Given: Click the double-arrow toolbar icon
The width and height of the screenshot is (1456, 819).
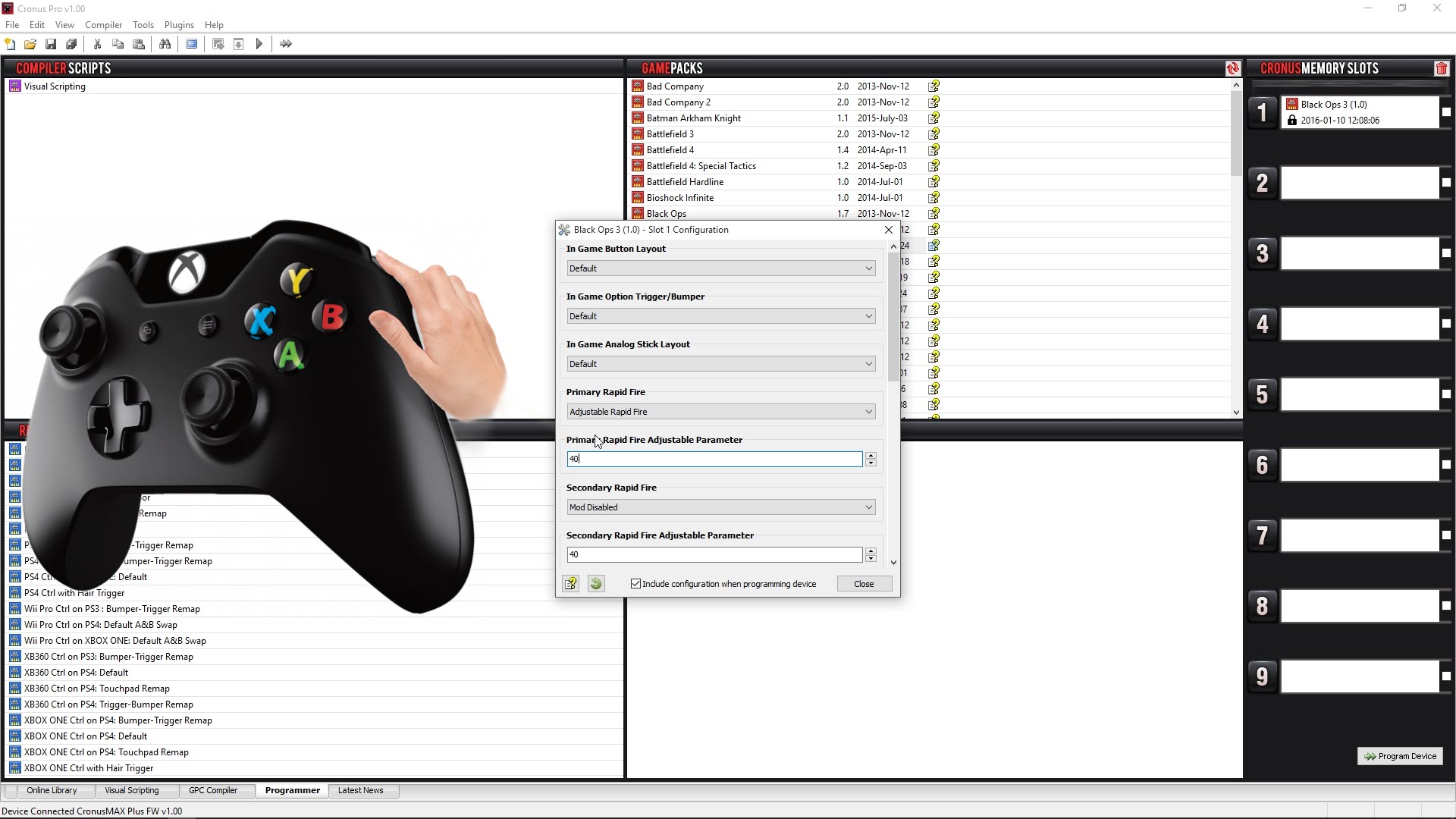Looking at the screenshot, I should click(x=285, y=44).
